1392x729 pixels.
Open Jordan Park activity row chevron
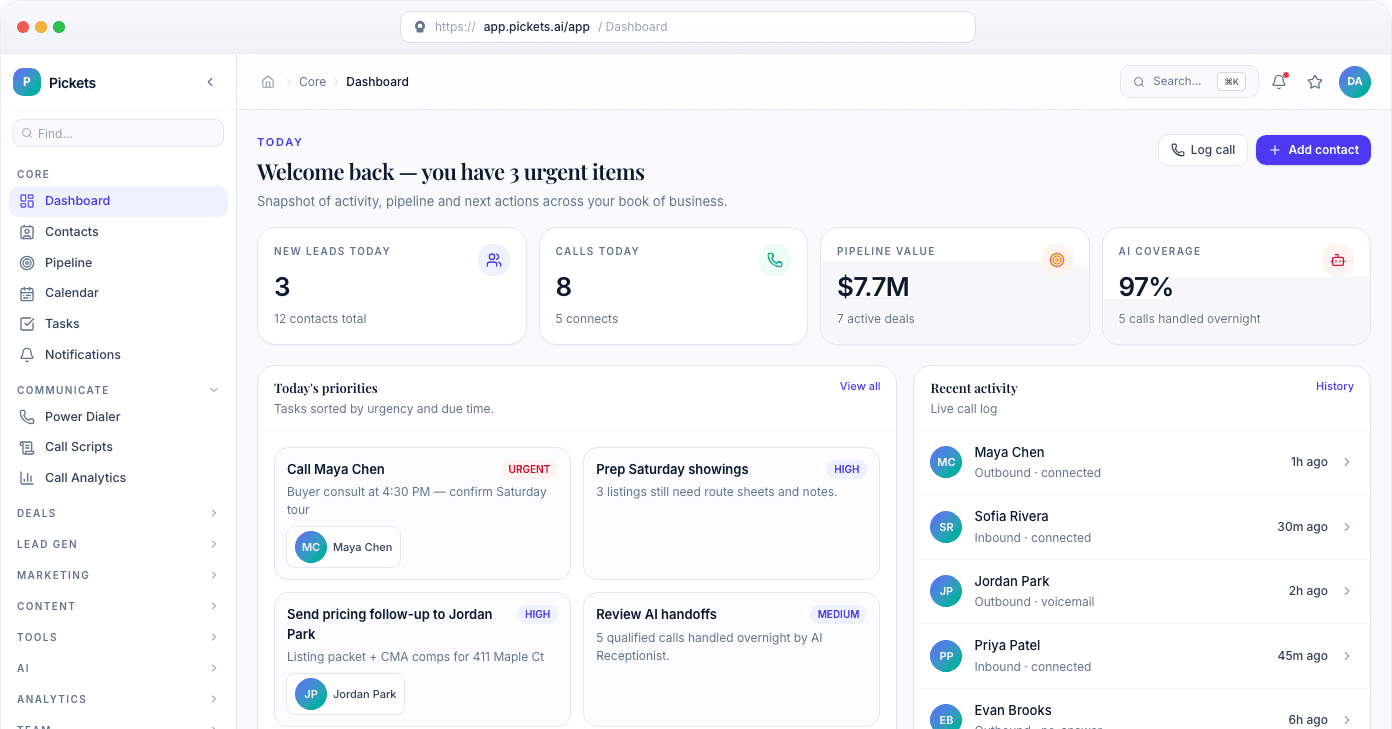coord(1347,591)
